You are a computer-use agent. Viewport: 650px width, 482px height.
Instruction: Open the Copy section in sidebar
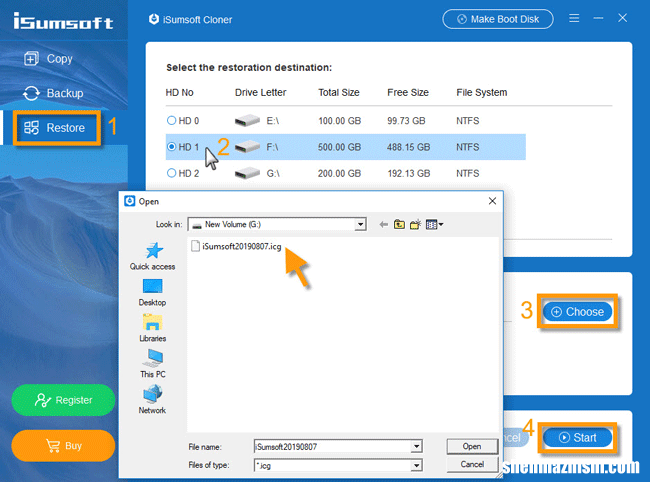coord(49,59)
